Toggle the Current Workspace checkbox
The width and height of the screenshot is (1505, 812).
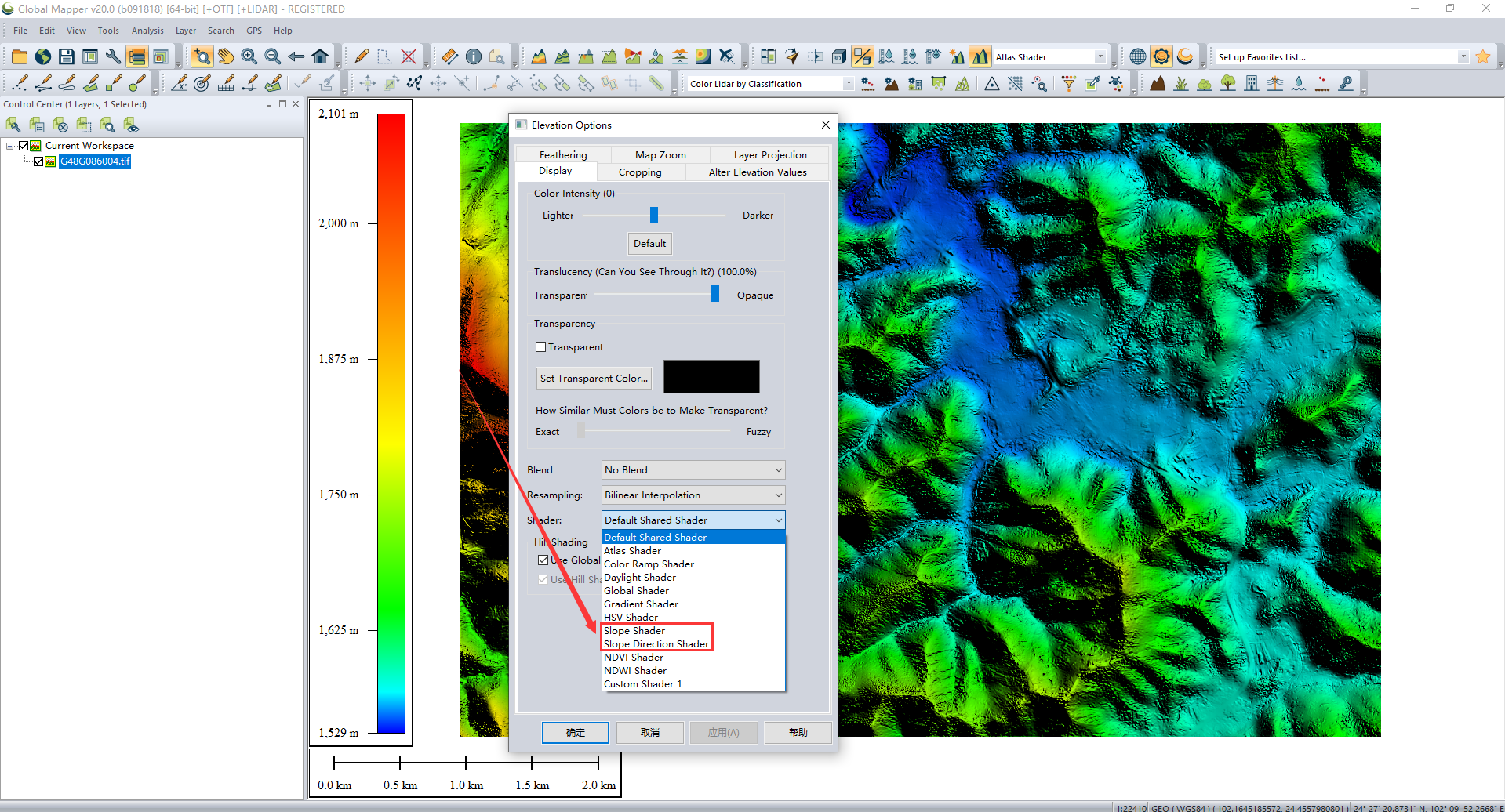tap(24, 146)
